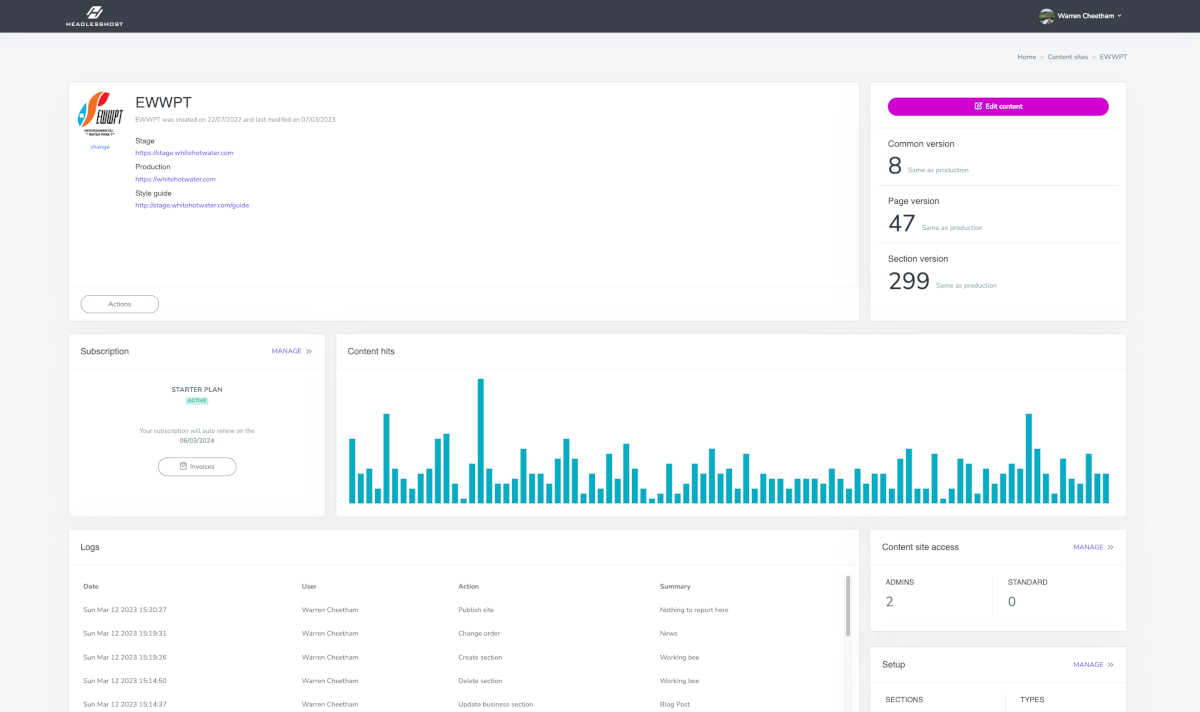This screenshot has height=712, width=1200.
Task: Open the Invoices button
Action: pyautogui.click(x=197, y=466)
